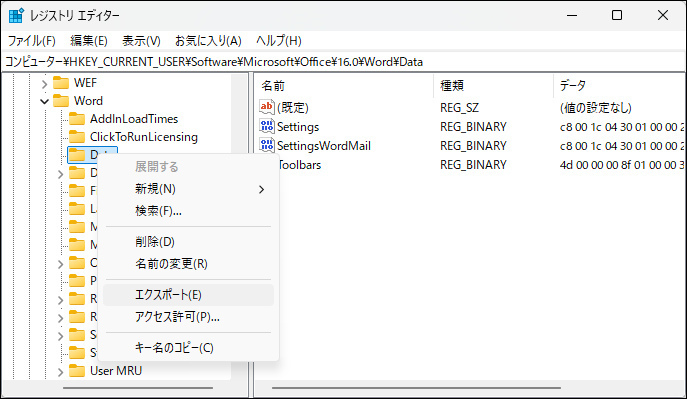Screen dimensions: 687x399
Task: Choose アクセス許可(P)... in context menu
Action: (188, 317)
